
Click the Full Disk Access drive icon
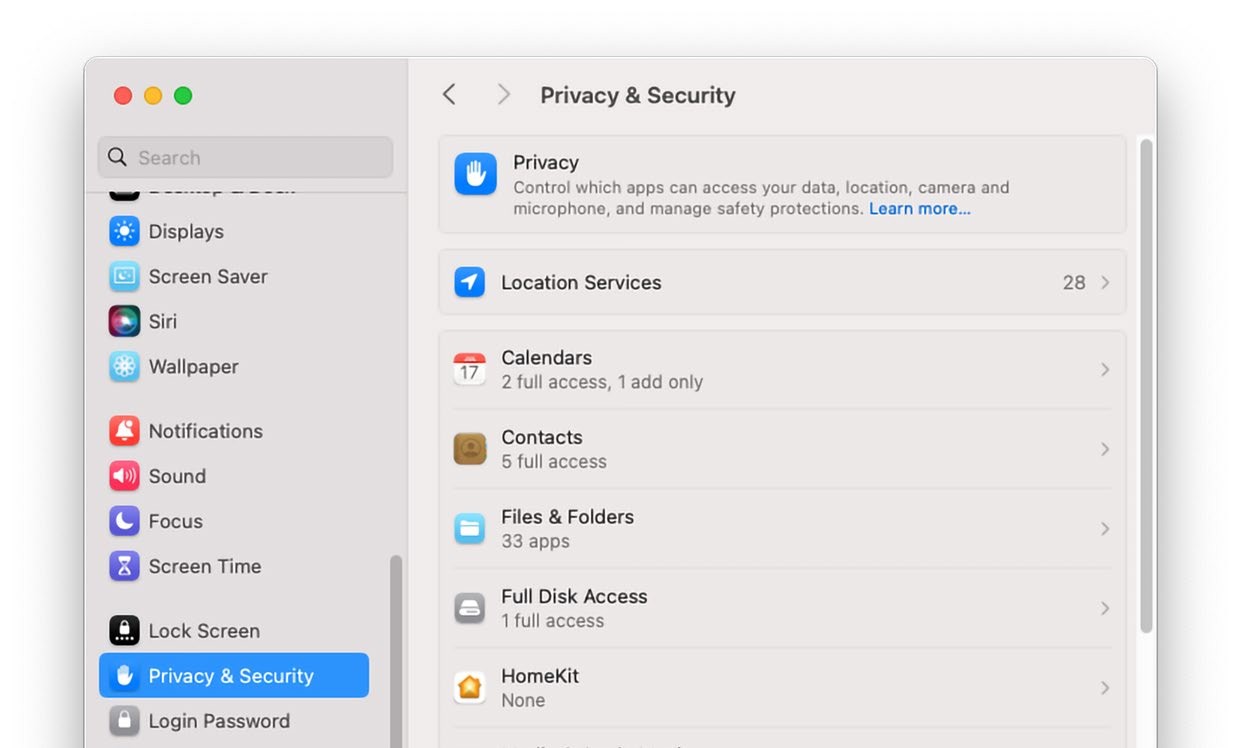[470, 608]
